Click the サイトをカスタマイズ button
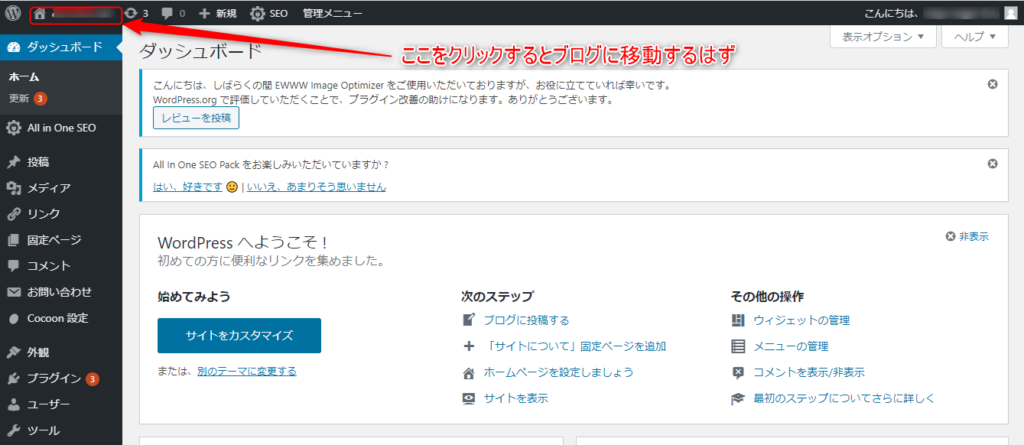1024x445 pixels. (x=239, y=335)
